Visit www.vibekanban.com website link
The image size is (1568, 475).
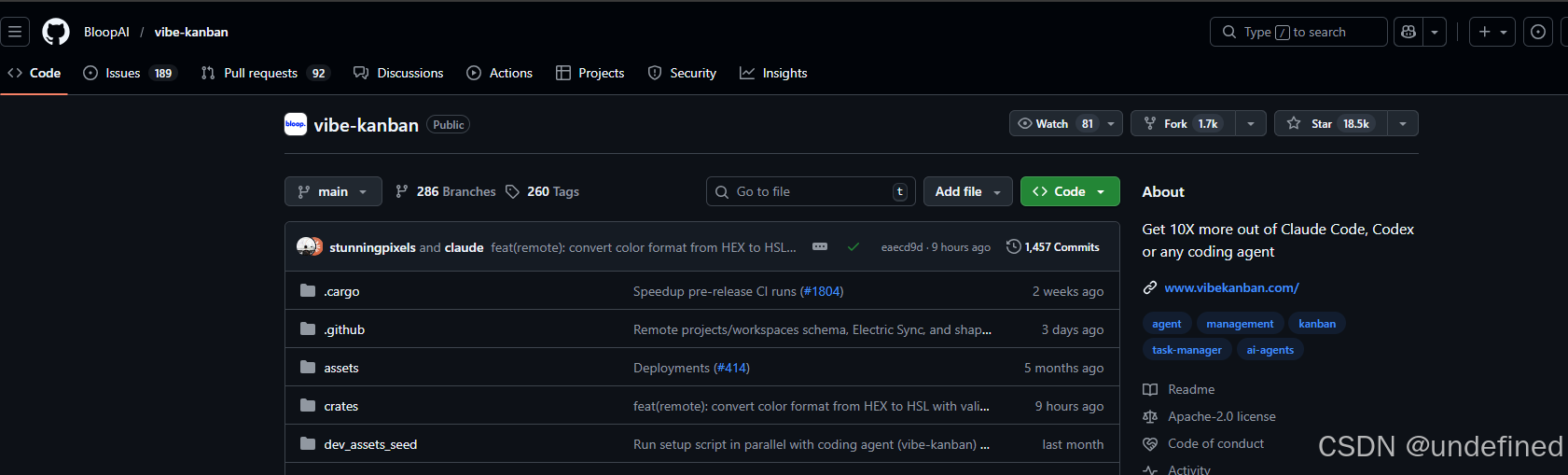tap(1231, 287)
